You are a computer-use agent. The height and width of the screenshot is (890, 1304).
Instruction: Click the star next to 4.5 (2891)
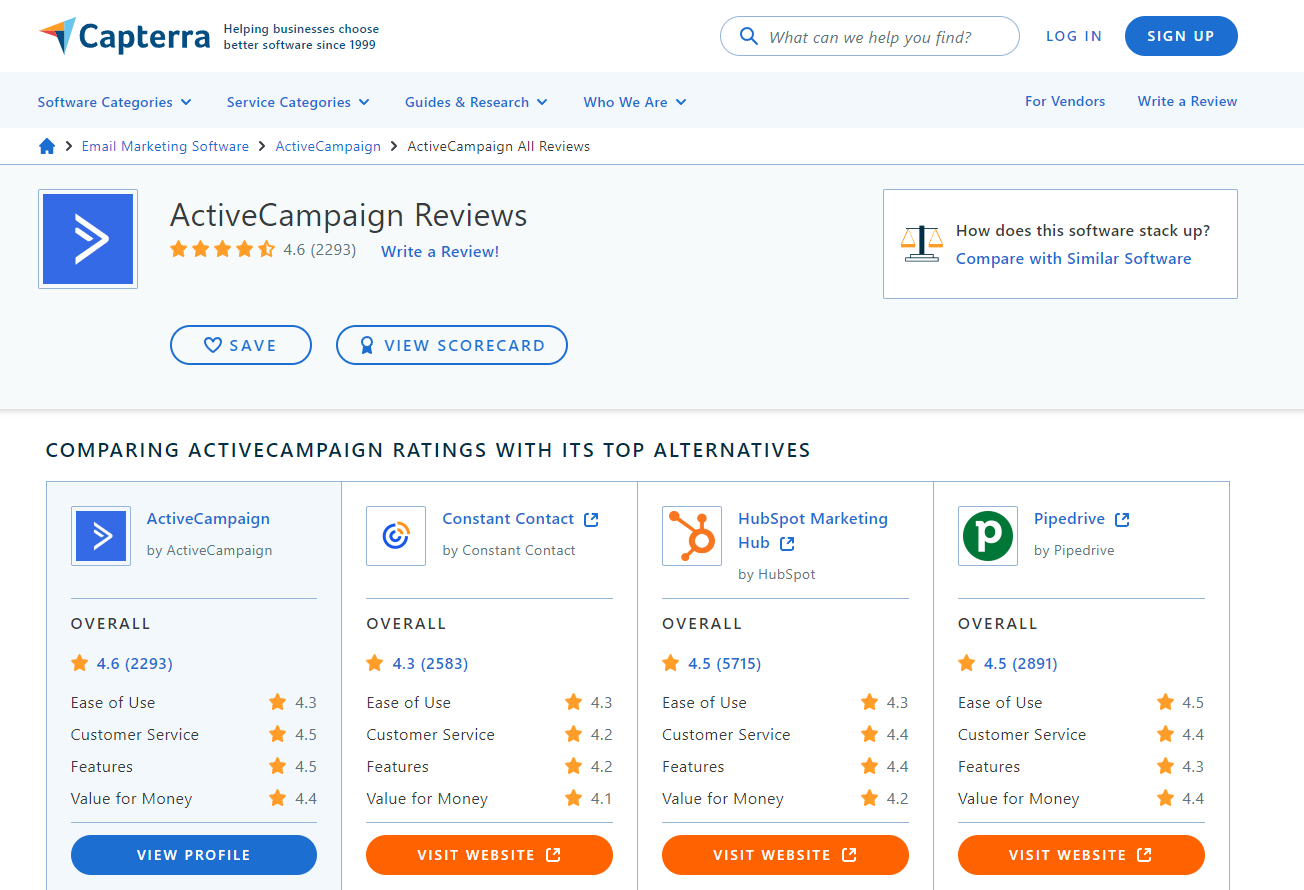tap(967, 663)
